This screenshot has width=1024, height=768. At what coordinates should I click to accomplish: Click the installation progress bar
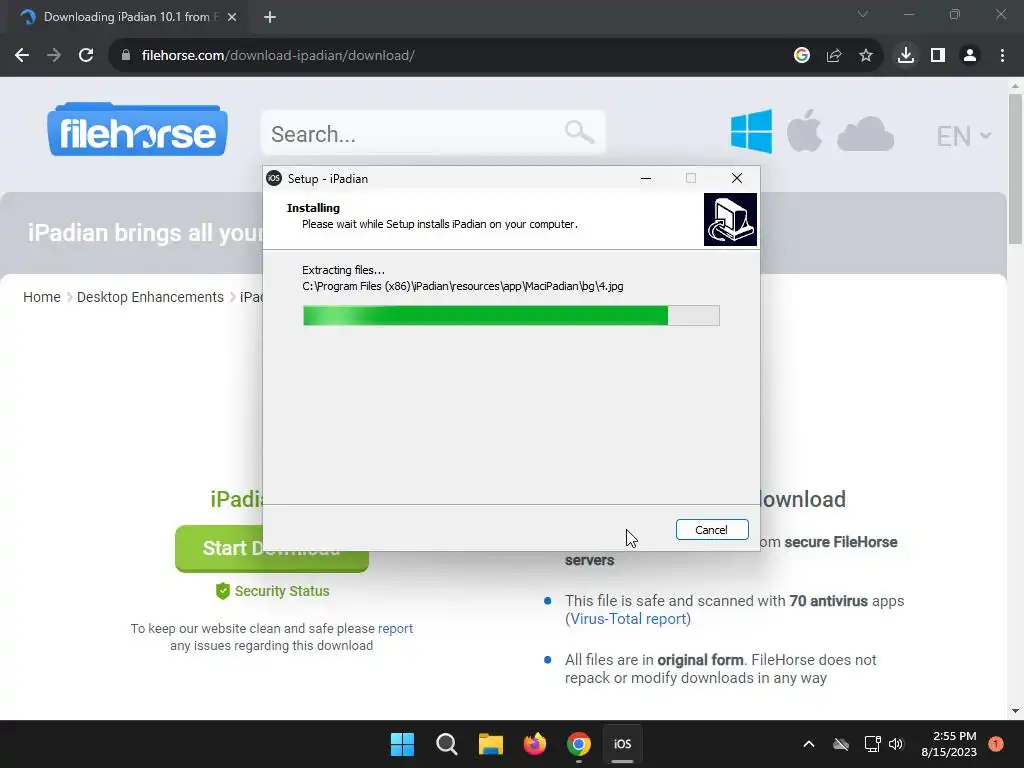tap(511, 315)
